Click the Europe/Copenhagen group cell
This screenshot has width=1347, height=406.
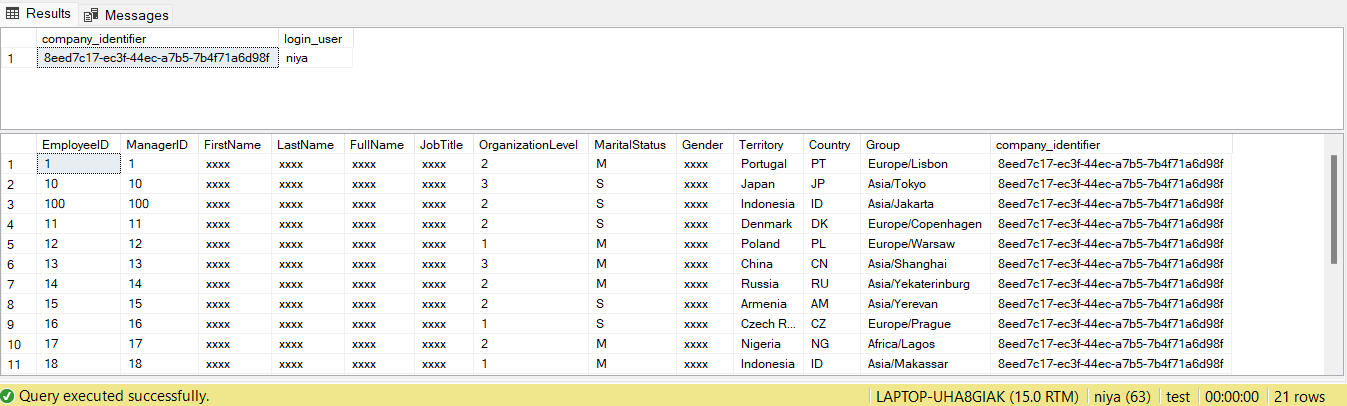point(924,224)
